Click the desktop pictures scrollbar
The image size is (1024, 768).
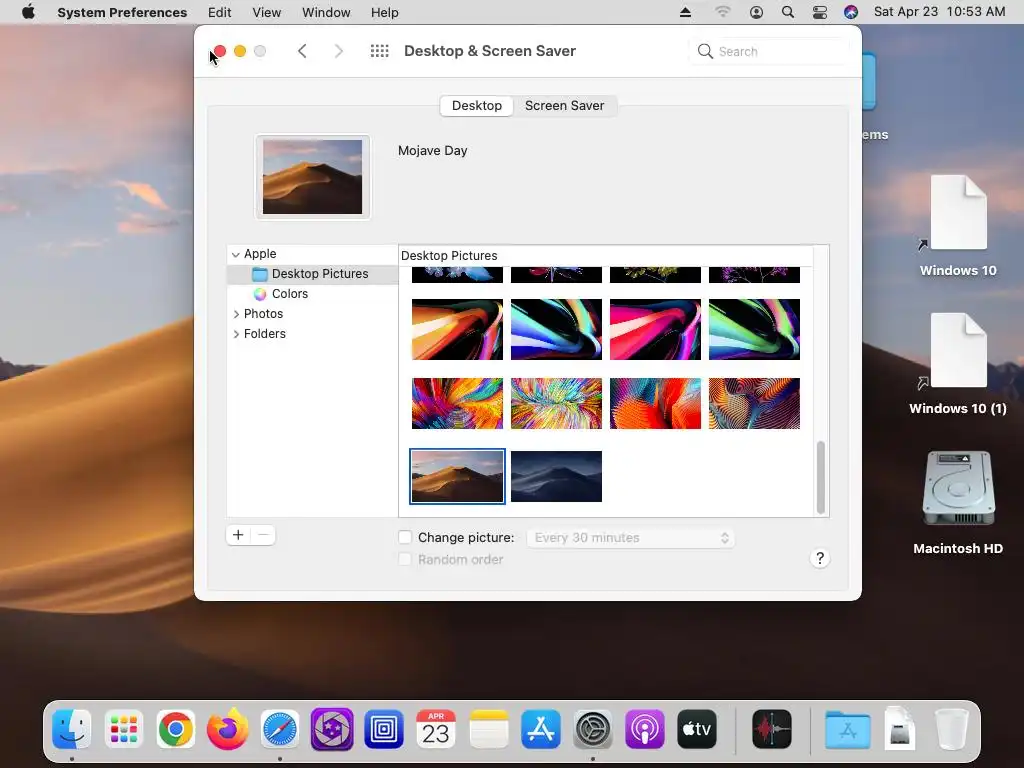[821, 477]
